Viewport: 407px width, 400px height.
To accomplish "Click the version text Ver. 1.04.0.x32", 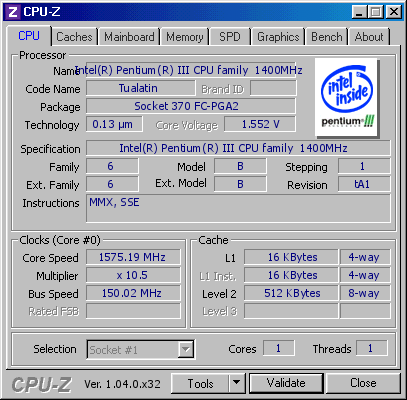I will pos(122,384).
